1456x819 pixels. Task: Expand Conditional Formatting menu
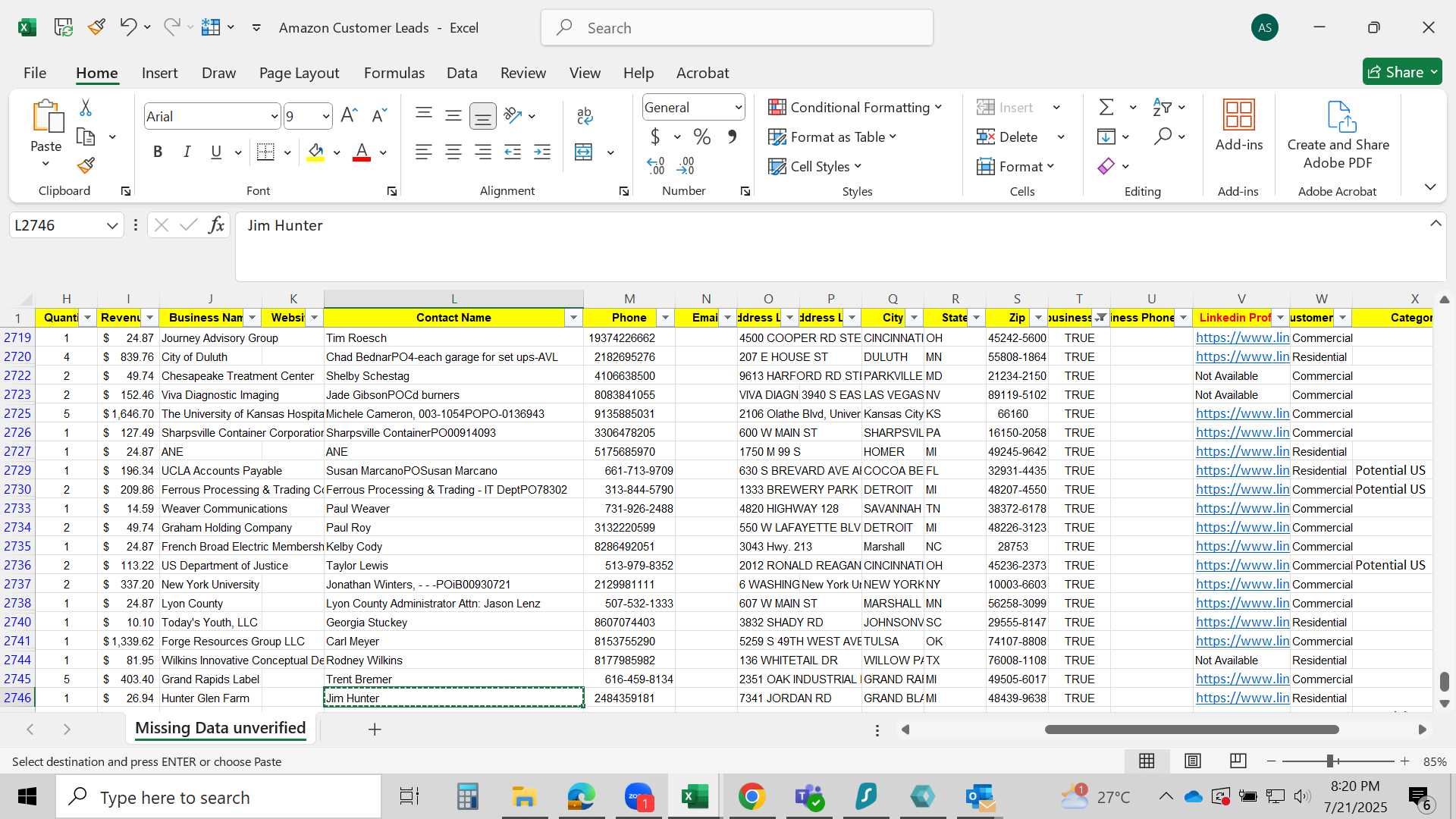pos(855,108)
